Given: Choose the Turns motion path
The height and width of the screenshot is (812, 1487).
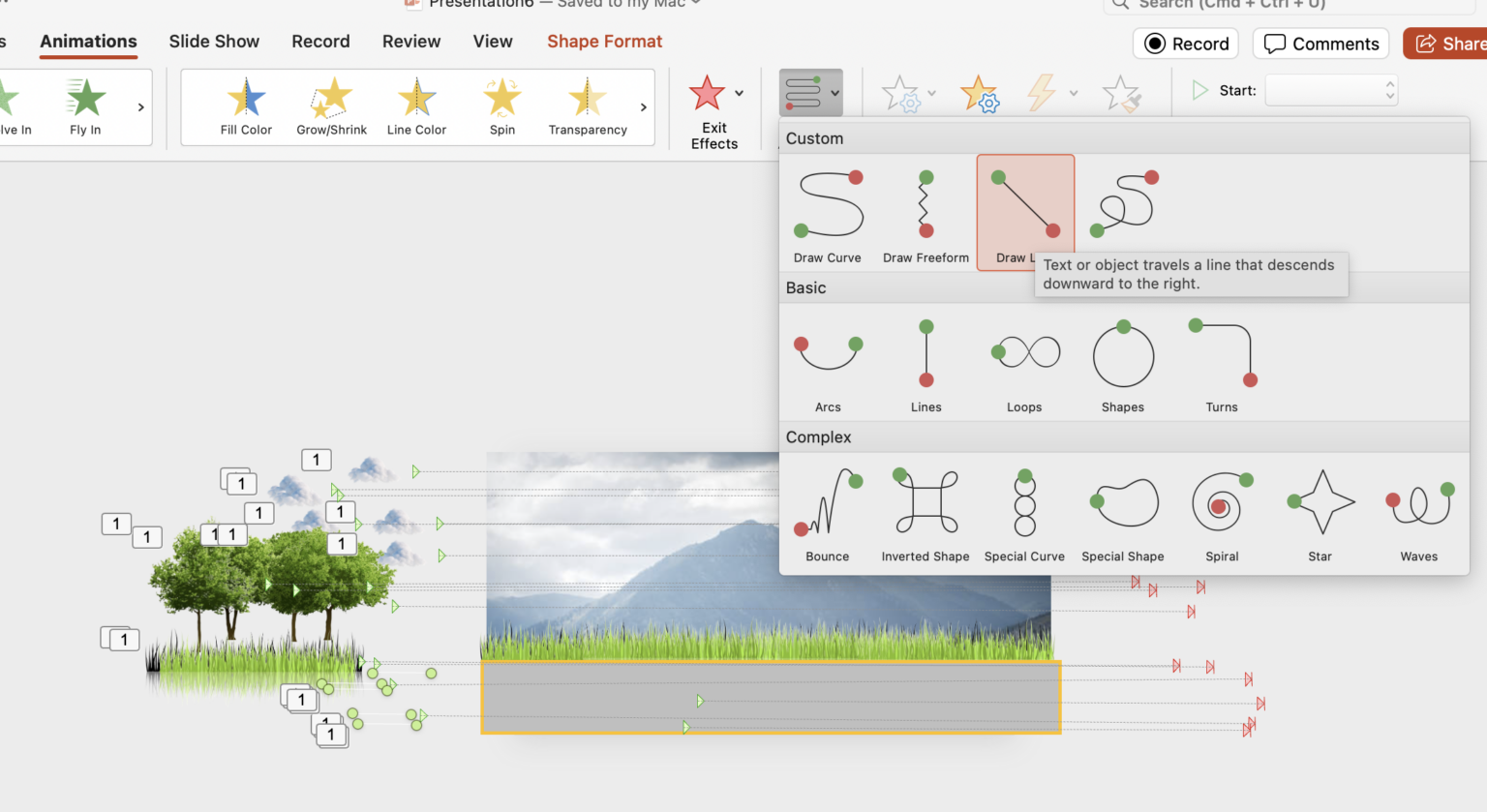Looking at the screenshot, I should (x=1222, y=364).
